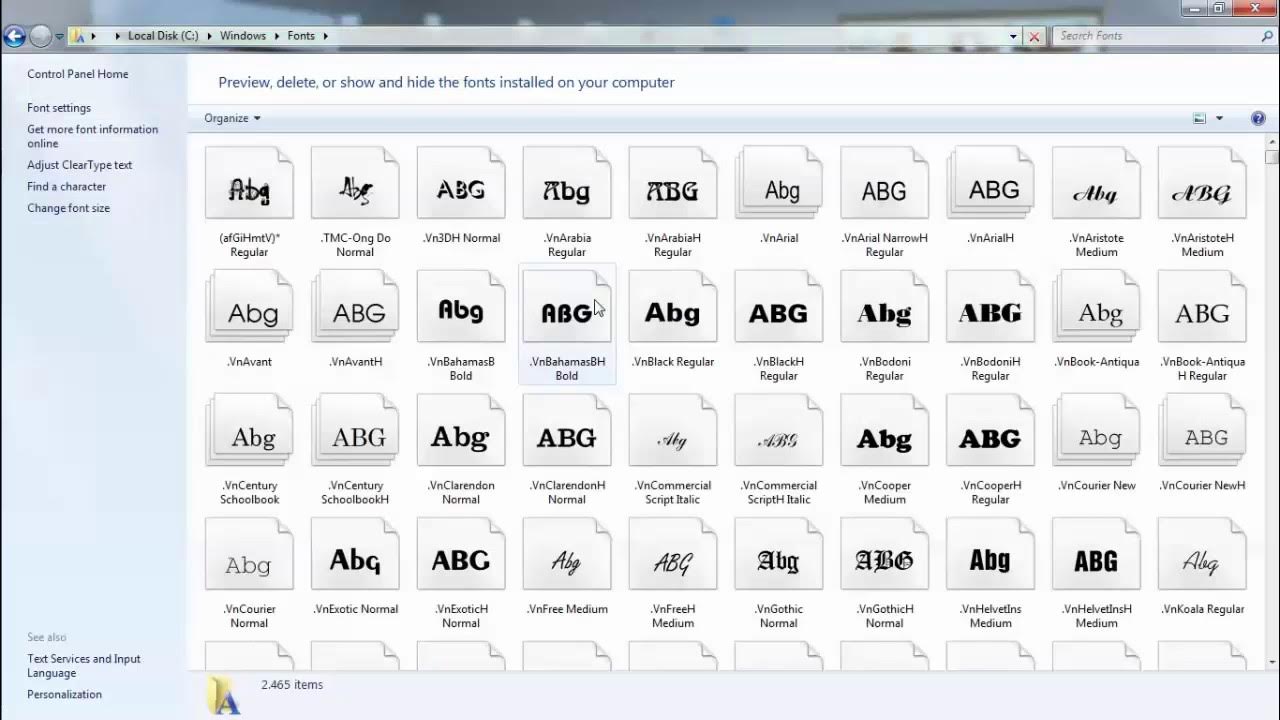Viewport: 1280px width, 720px height.
Task: Select the .VnGothic Normal font icon
Action: point(779,554)
